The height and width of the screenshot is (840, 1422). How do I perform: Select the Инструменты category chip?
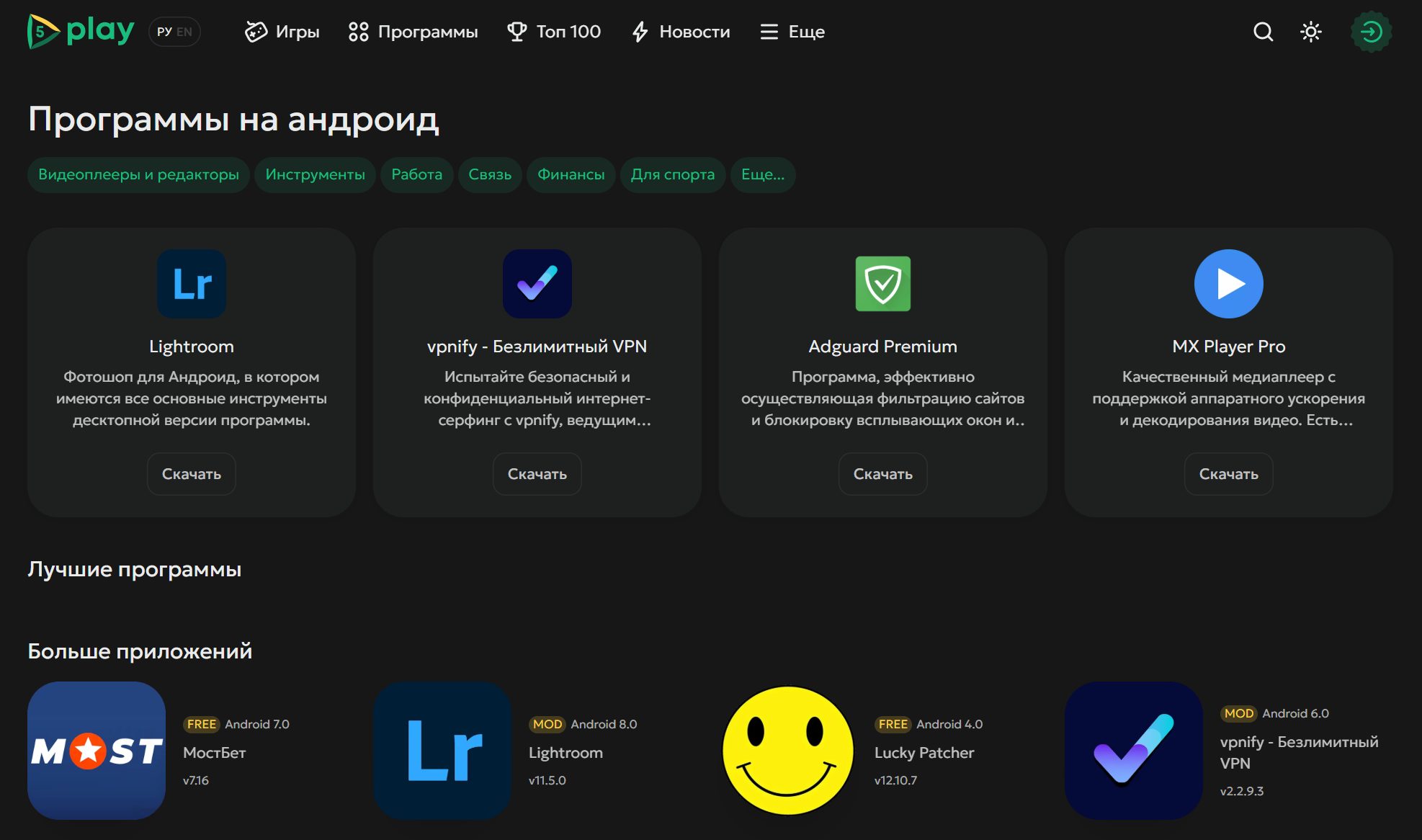point(315,174)
